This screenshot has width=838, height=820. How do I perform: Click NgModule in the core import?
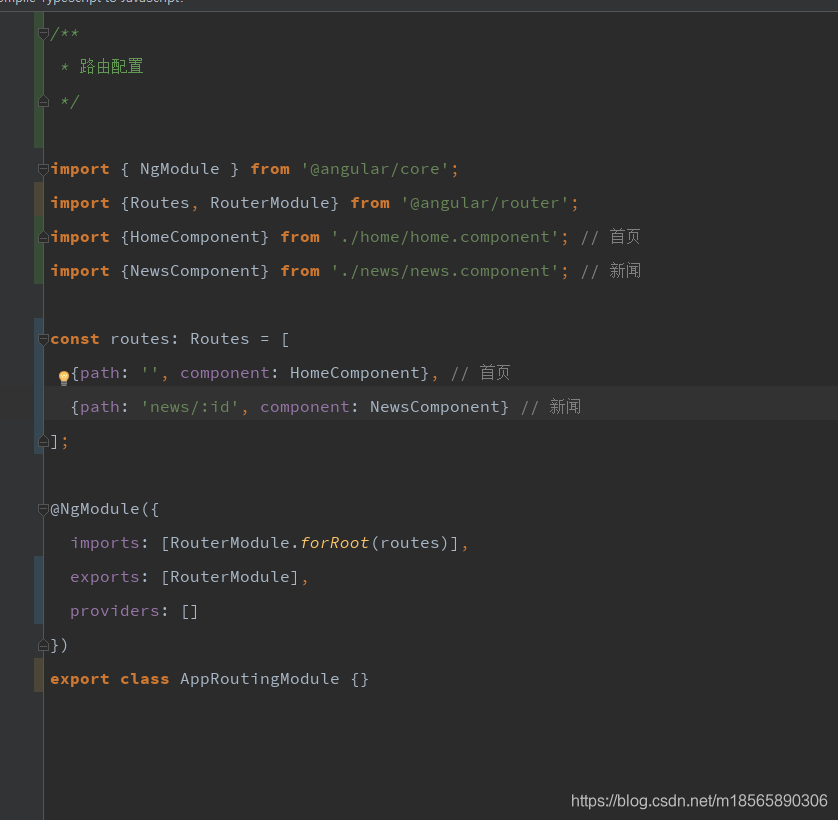[180, 169]
